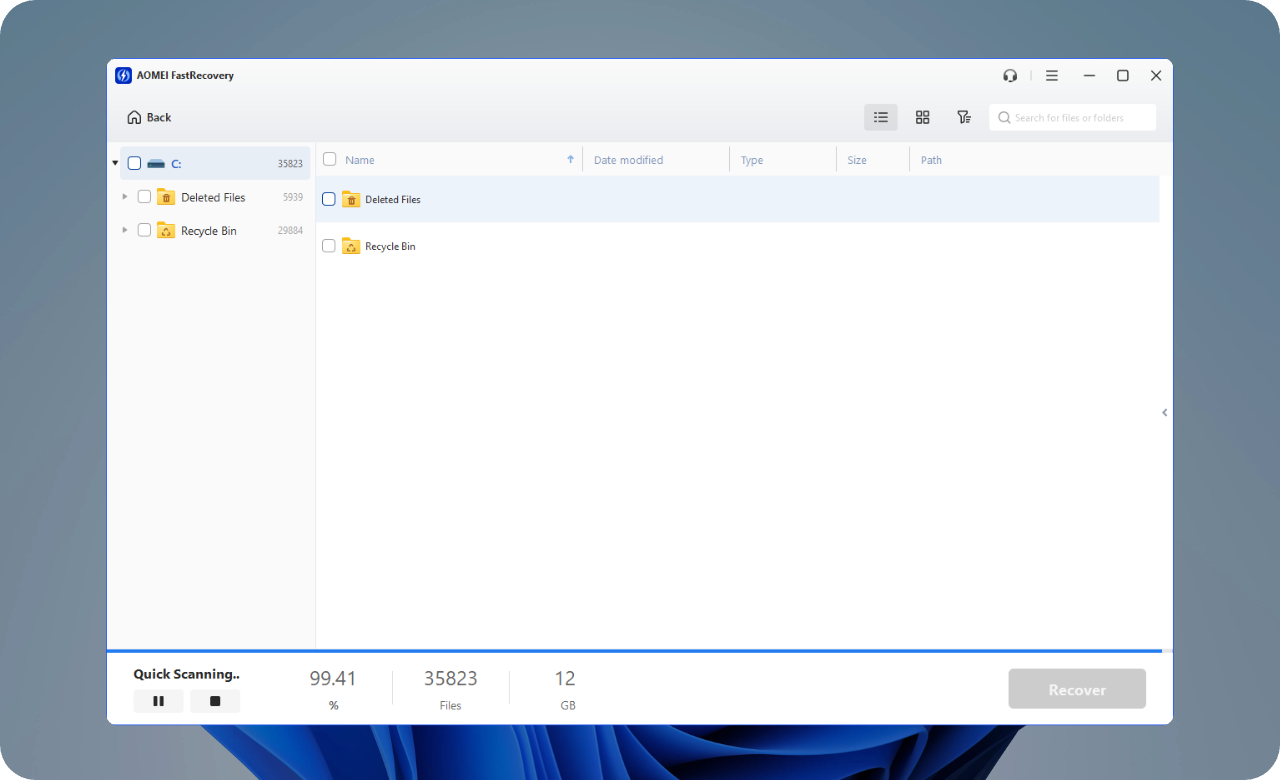This screenshot has width=1280, height=780.
Task: Stop the quick scan
Action: click(x=215, y=701)
